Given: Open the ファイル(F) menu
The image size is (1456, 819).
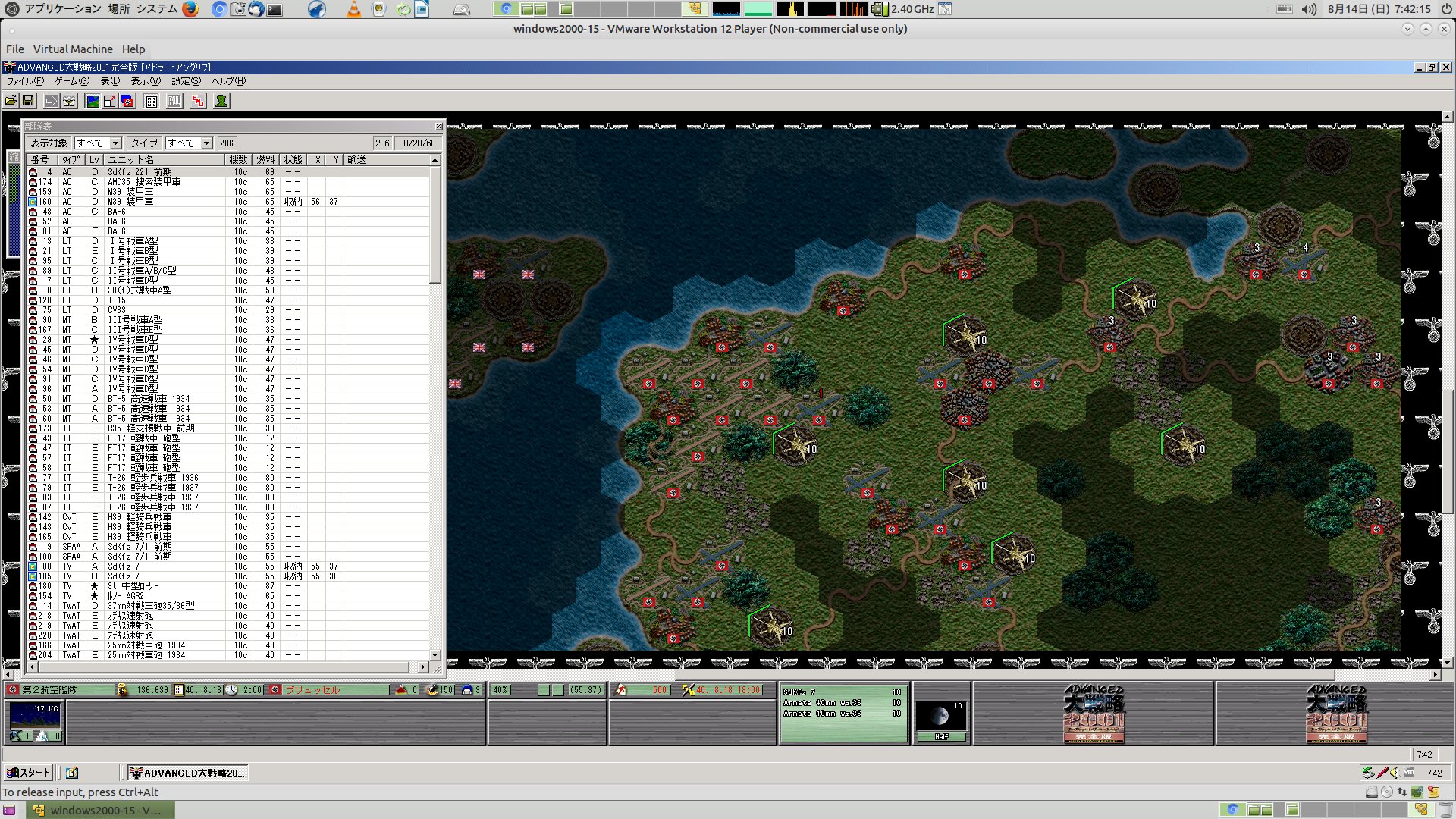Looking at the screenshot, I should coord(25,81).
